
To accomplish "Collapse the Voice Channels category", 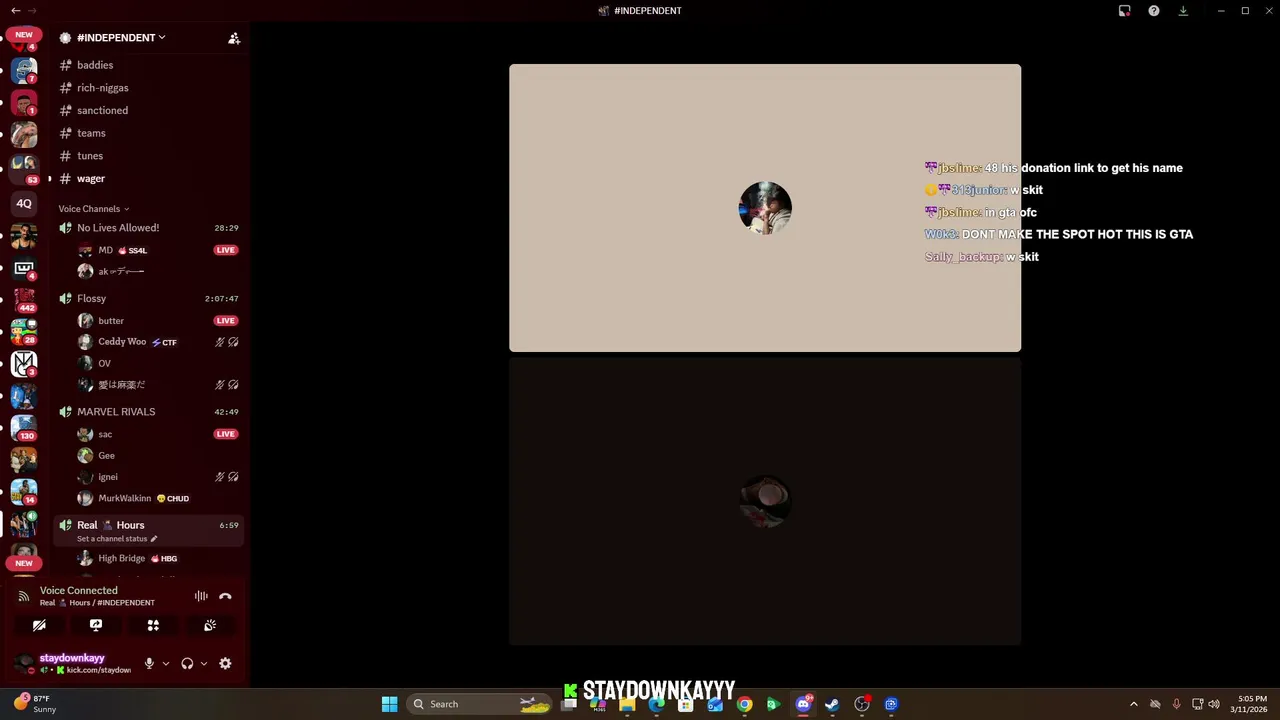I will click(94, 209).
